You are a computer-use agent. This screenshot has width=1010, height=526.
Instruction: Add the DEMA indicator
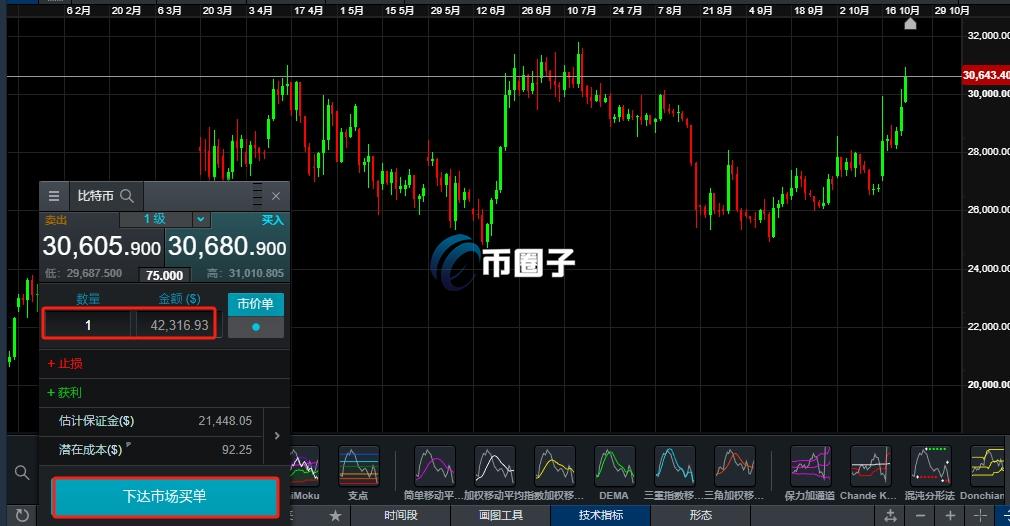614,473
